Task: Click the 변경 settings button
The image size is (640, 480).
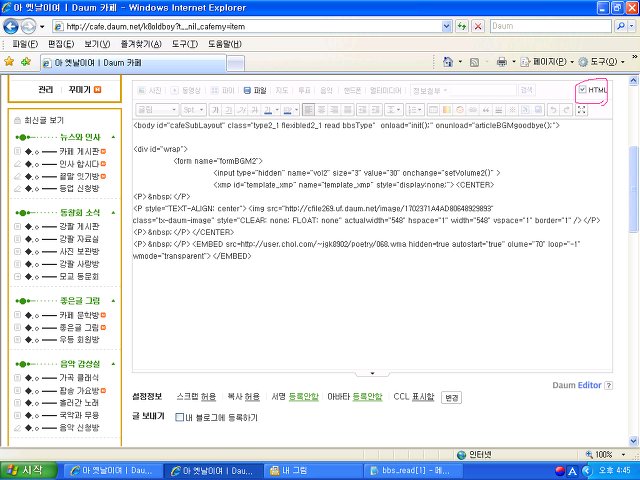Action: (451, 397)
